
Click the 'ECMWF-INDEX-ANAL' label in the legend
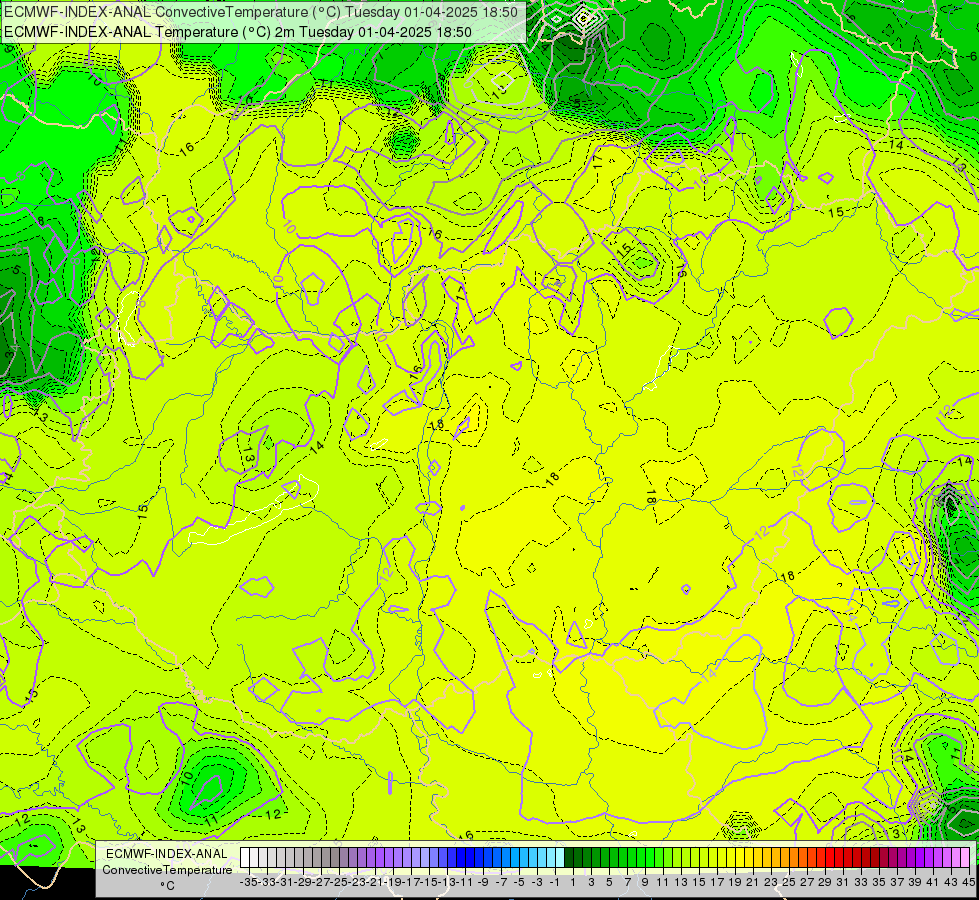coord(167,854)
